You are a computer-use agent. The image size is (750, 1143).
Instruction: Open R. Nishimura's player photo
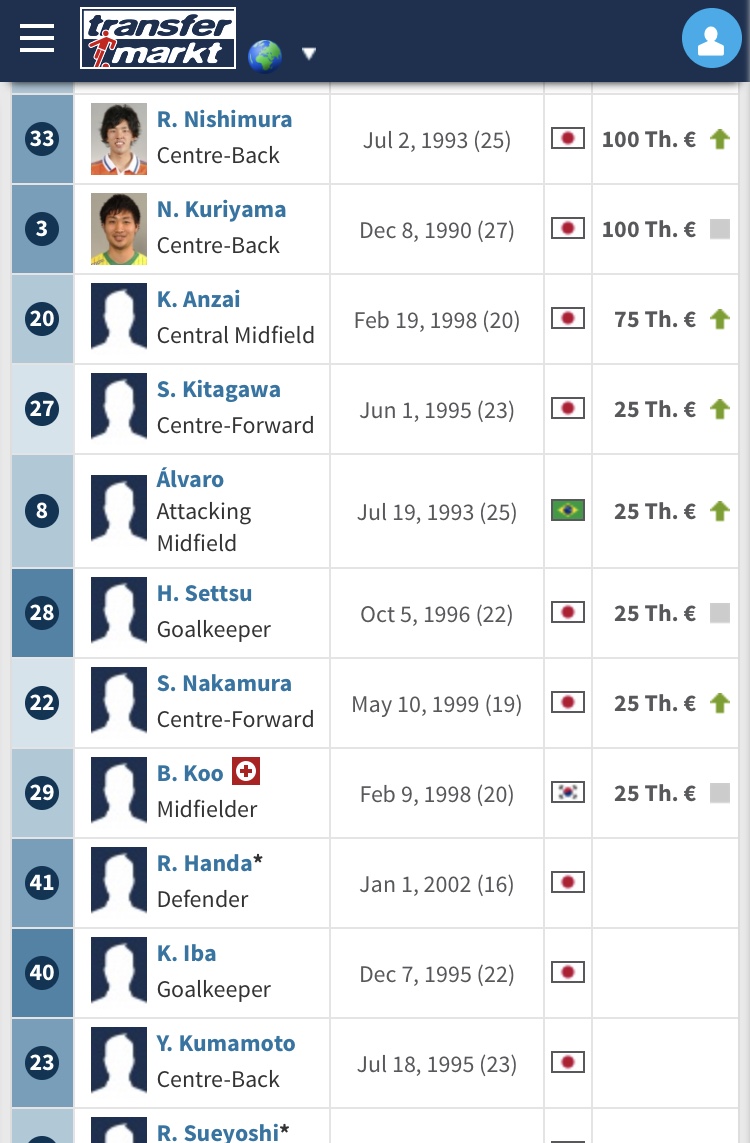(119, 139)
